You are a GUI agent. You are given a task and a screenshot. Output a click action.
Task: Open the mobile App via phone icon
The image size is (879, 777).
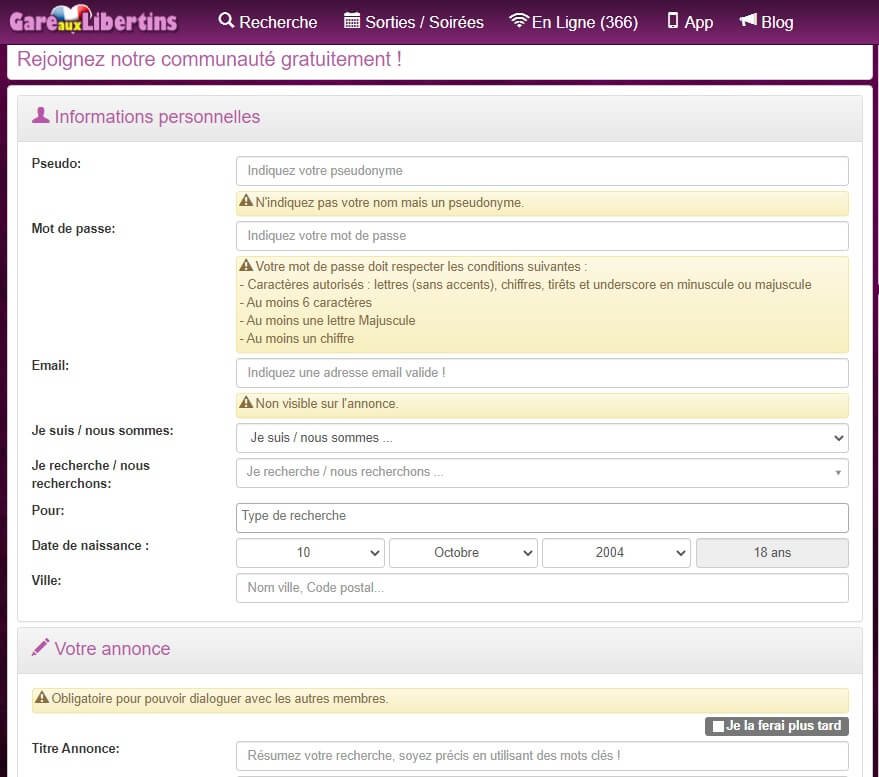pos(673,20)
